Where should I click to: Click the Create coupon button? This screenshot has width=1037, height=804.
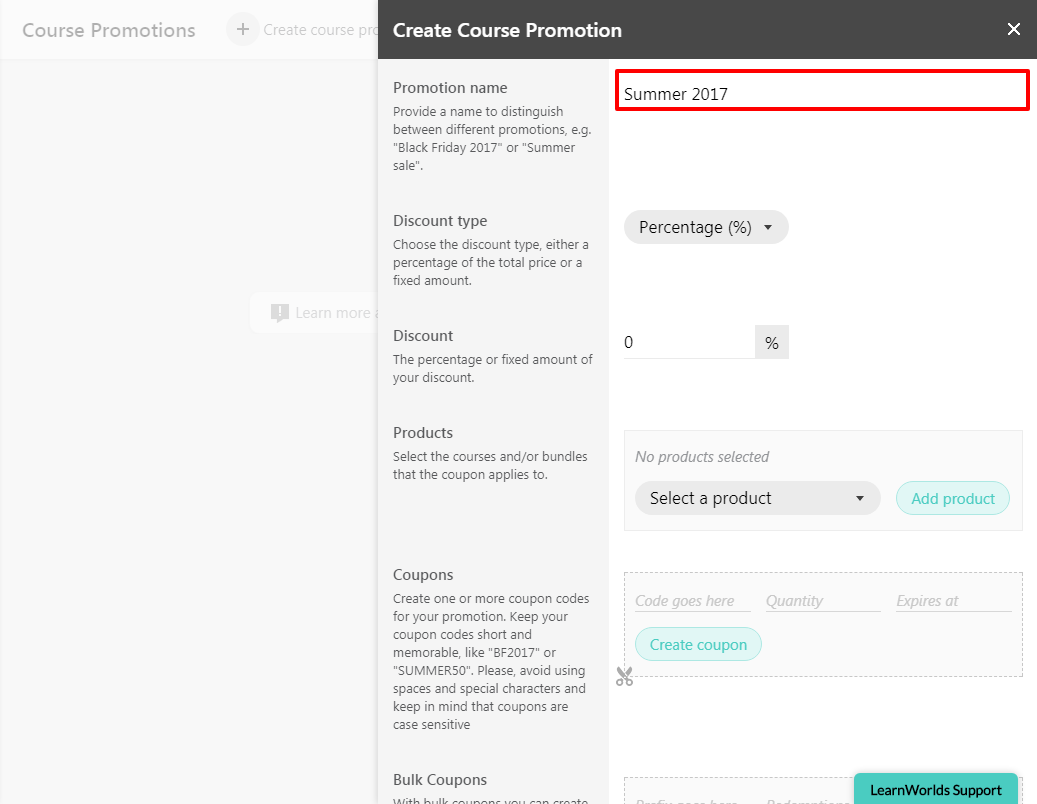(698, 644)
